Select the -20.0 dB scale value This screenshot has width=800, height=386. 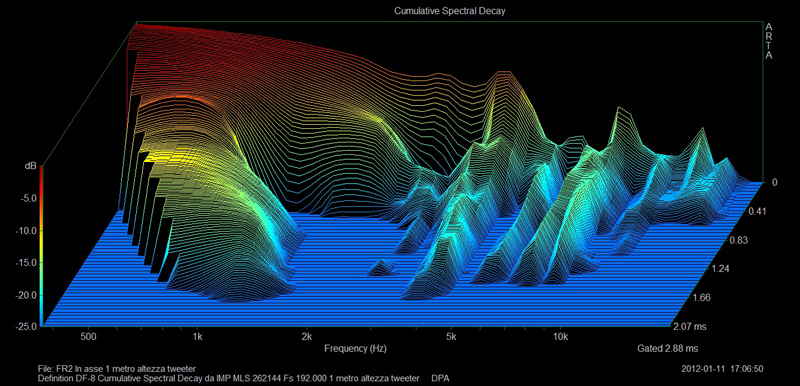(26, 295)
